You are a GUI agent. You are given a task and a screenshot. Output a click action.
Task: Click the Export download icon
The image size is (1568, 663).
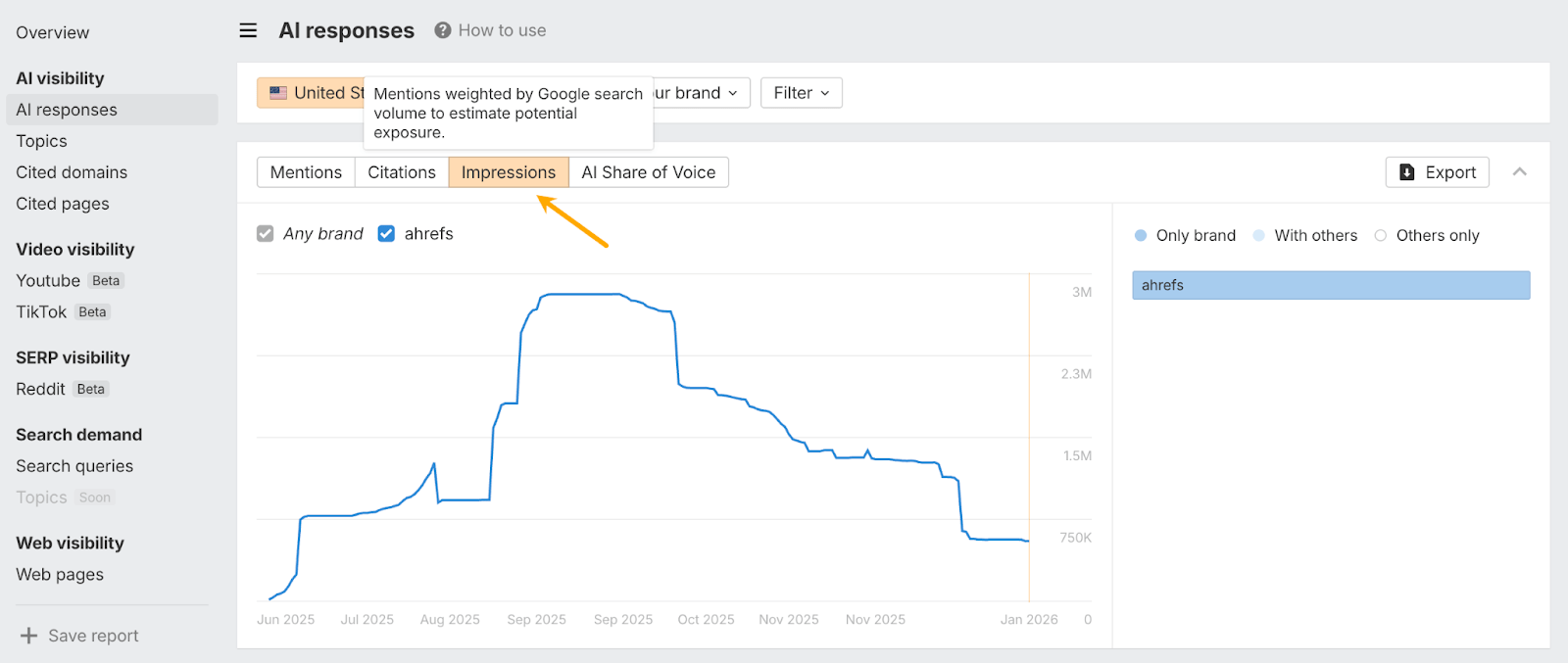1407,172
